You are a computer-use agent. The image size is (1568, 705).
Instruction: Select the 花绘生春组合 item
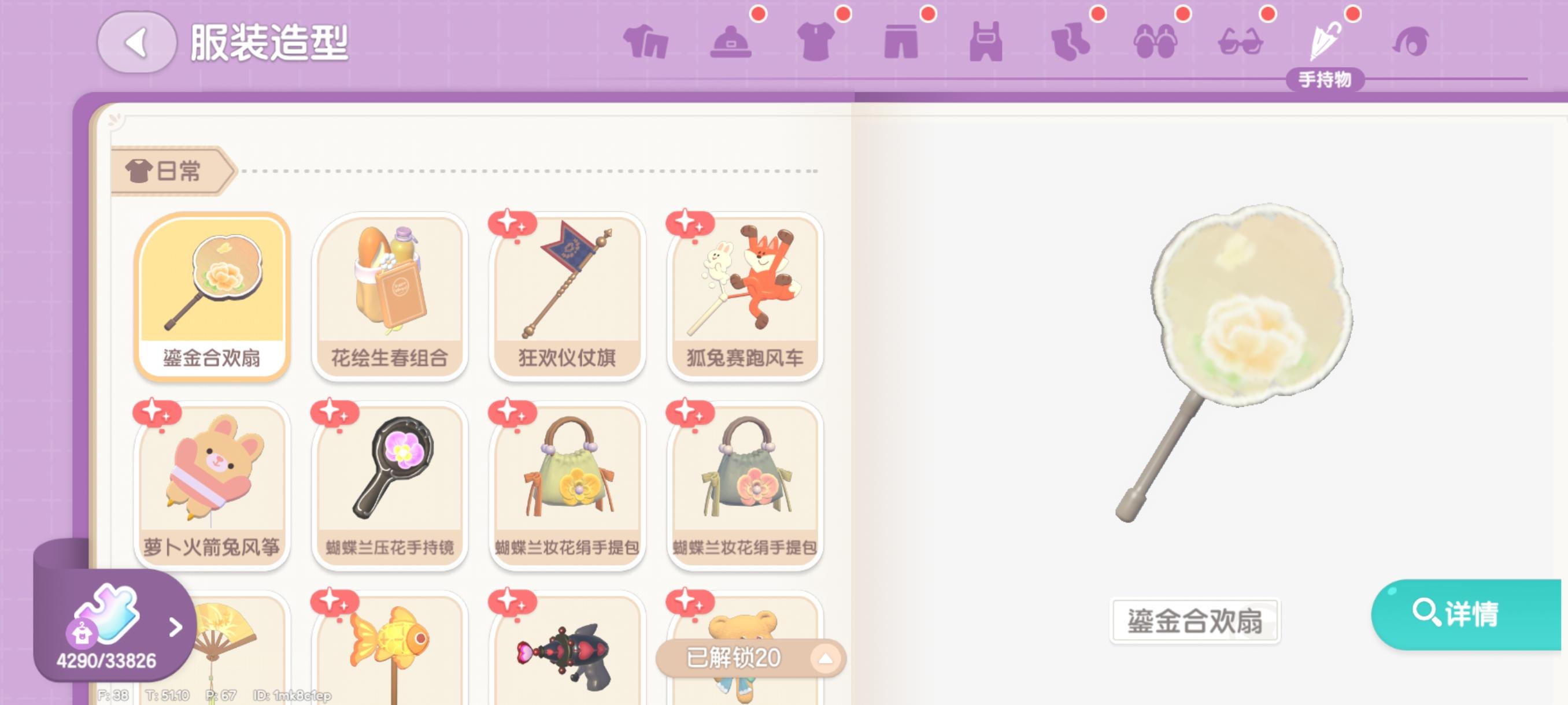(x=390, y=297)
